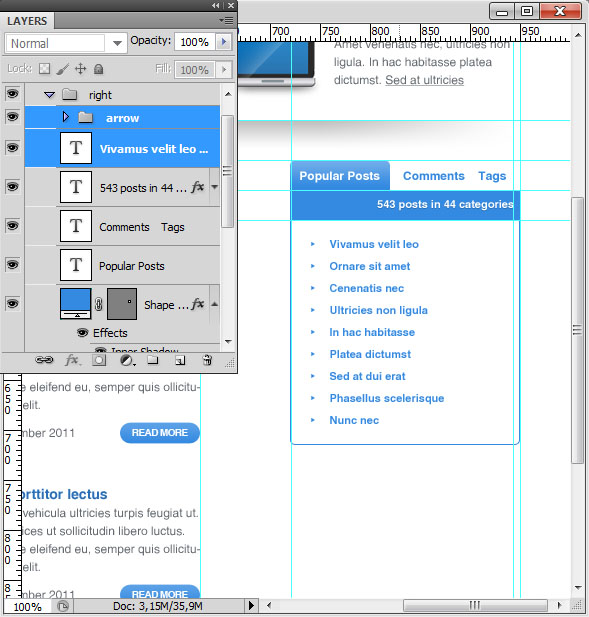Image resolution: width=589 pixels, height=617 pixels.
Task: Toggle visibility of 543 posts layer
Action: coord(12,186)
